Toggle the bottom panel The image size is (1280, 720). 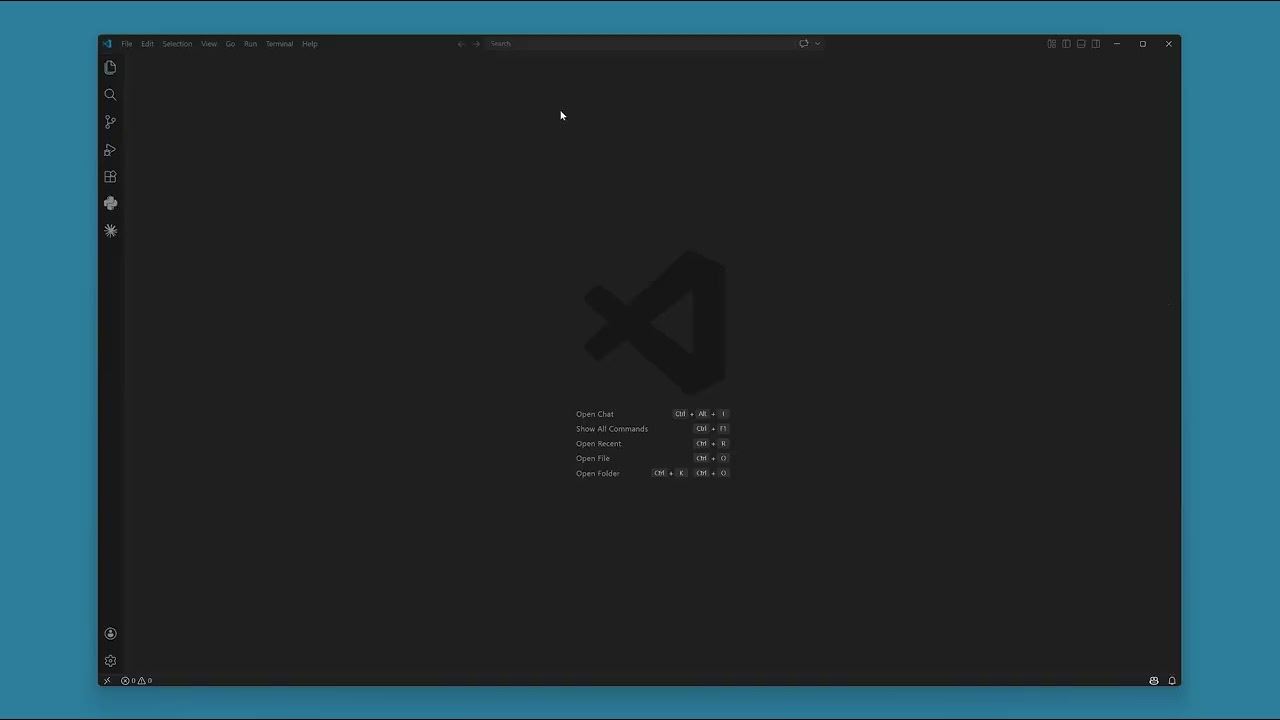1081,44
